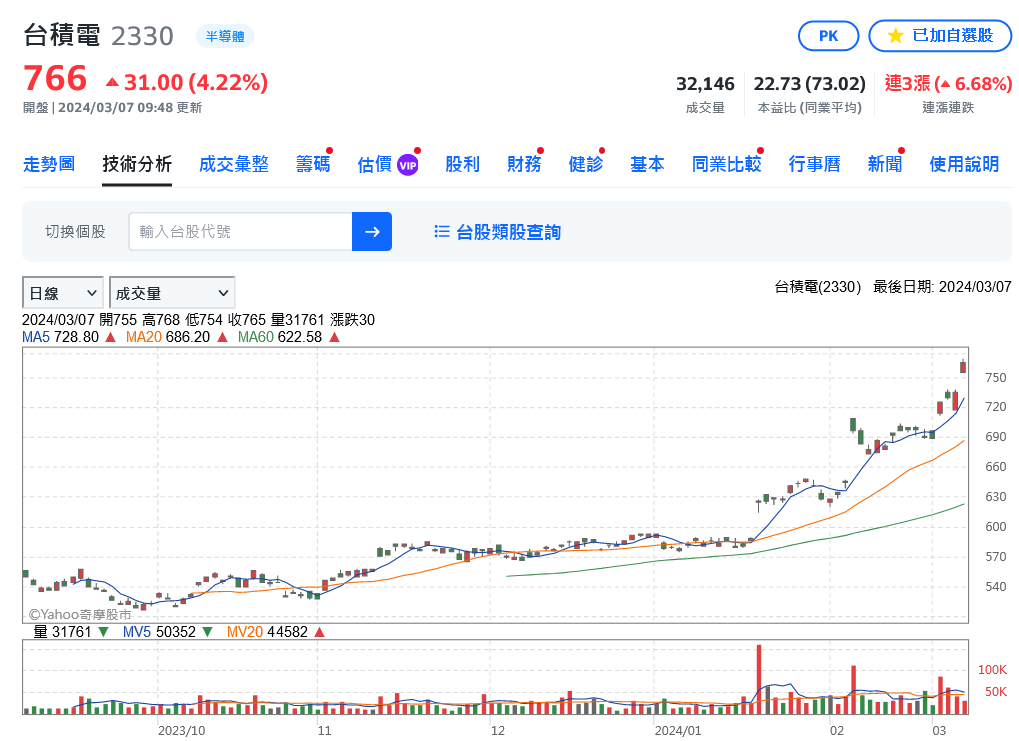Expand the 日線 period dropdown

point(63,293)
